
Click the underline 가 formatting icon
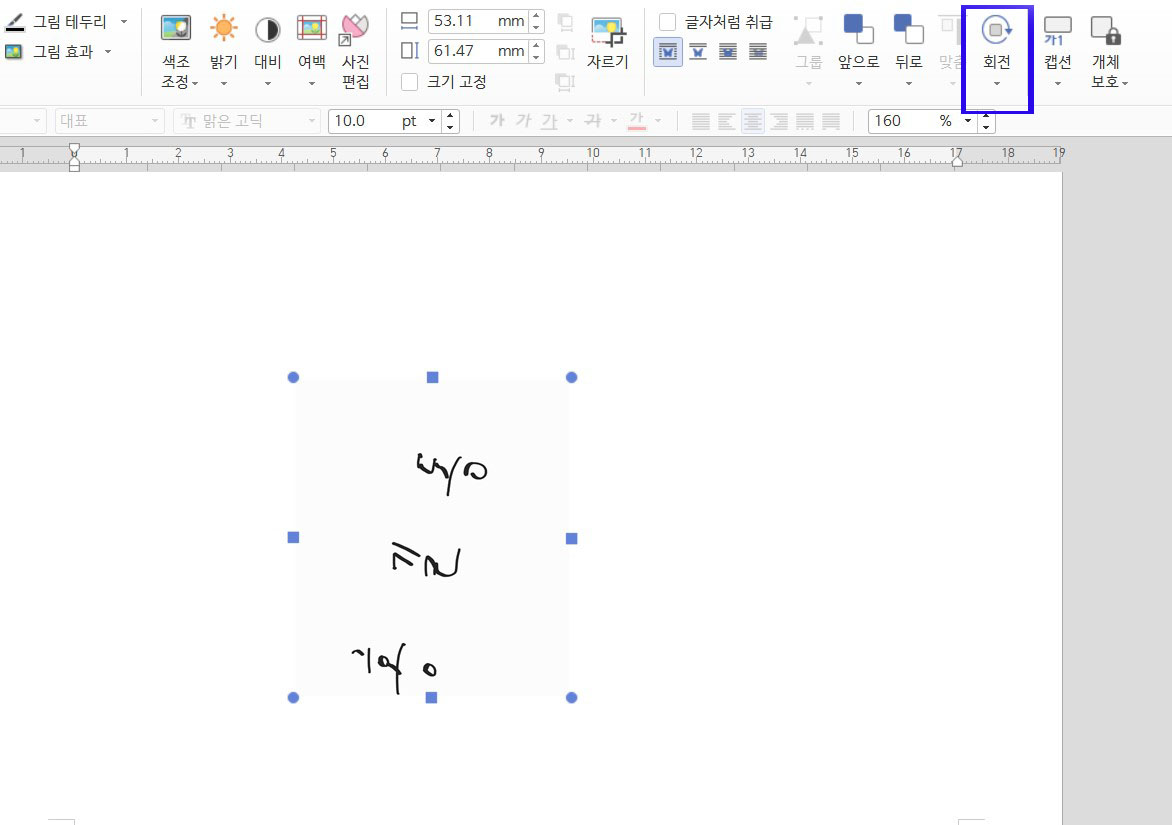pyautogui.click(x=549, y=120)
